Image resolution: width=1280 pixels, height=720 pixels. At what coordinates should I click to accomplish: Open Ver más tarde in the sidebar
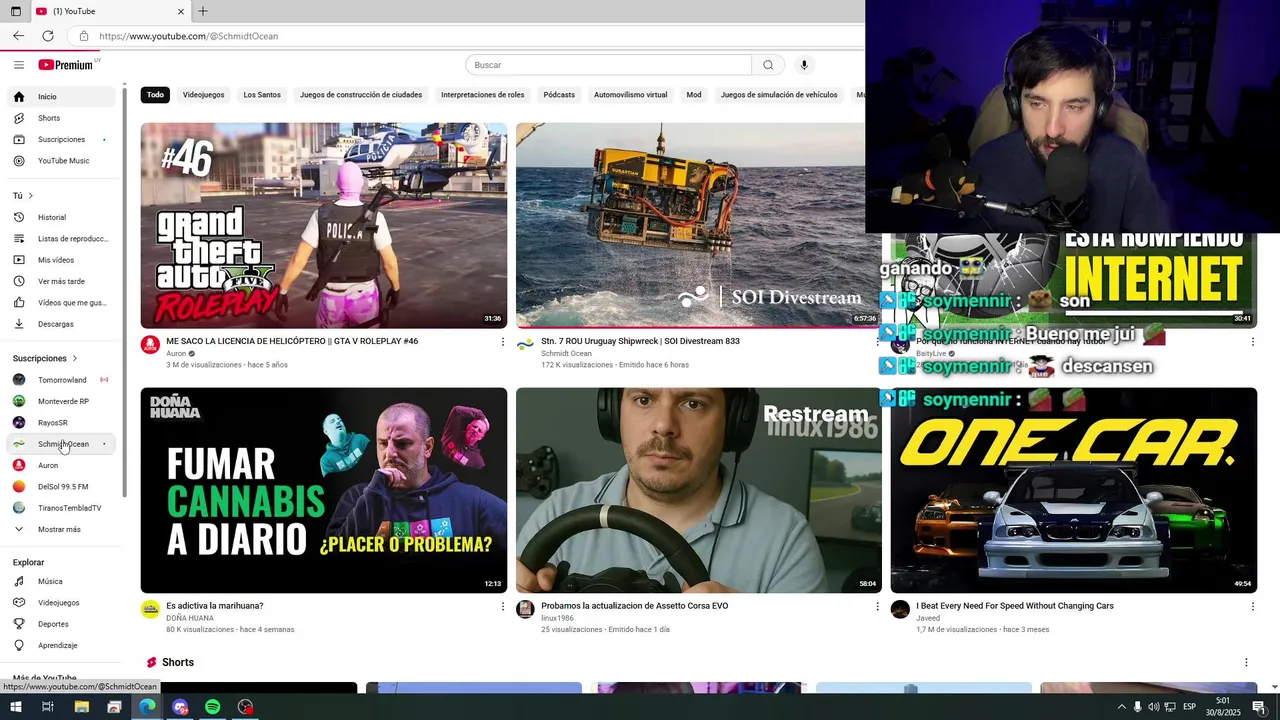62,282
